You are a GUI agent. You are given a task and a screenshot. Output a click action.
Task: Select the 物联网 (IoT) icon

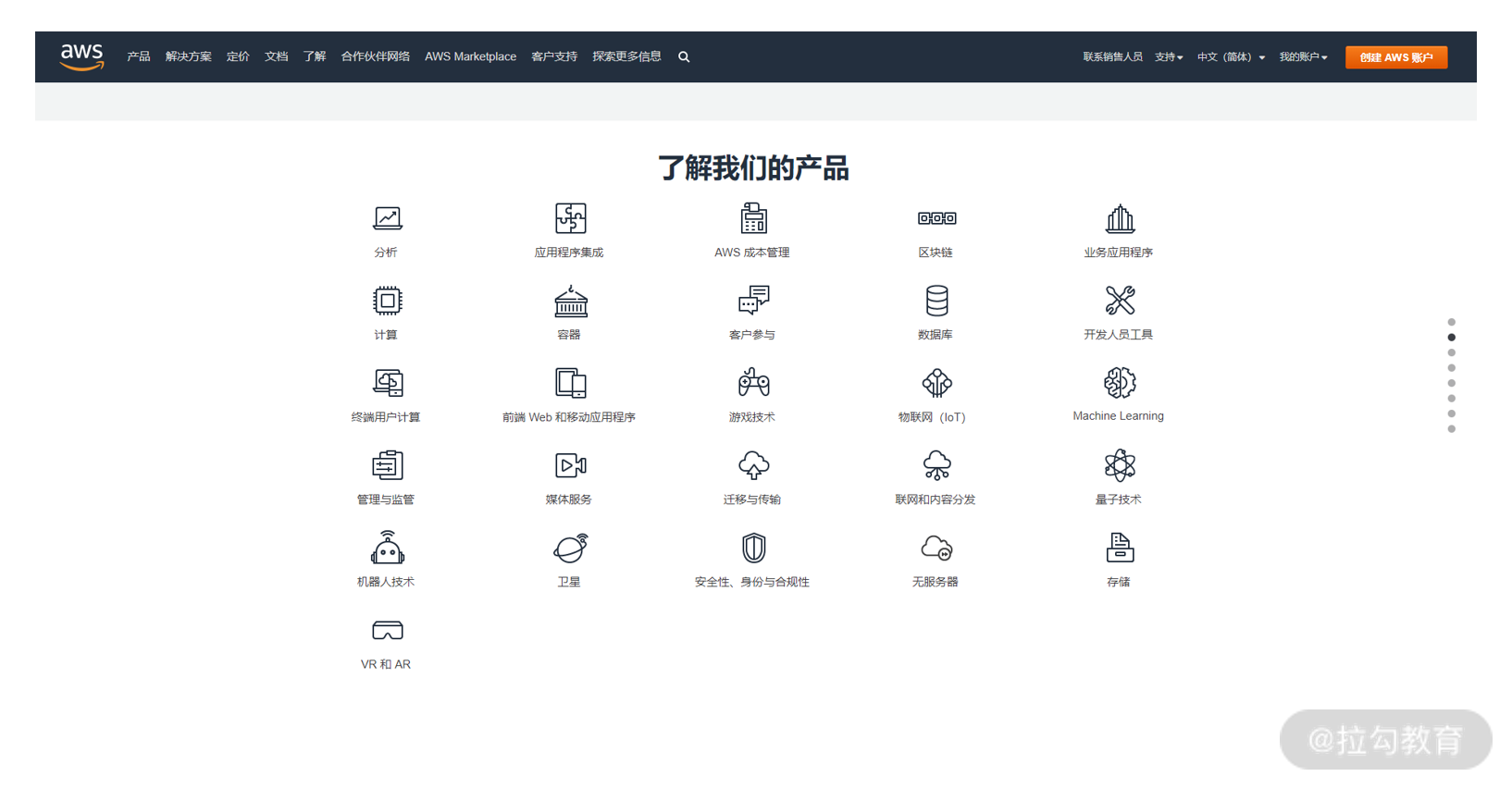[x=936, y=383]
